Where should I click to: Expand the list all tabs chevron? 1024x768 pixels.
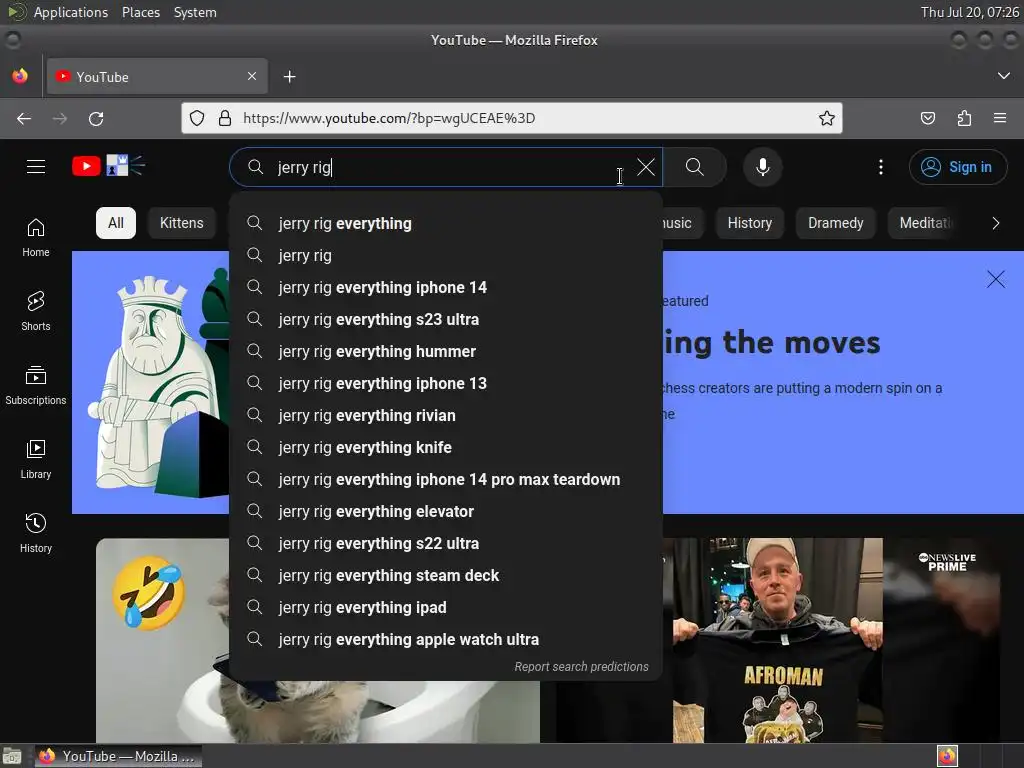(1004, 76)
